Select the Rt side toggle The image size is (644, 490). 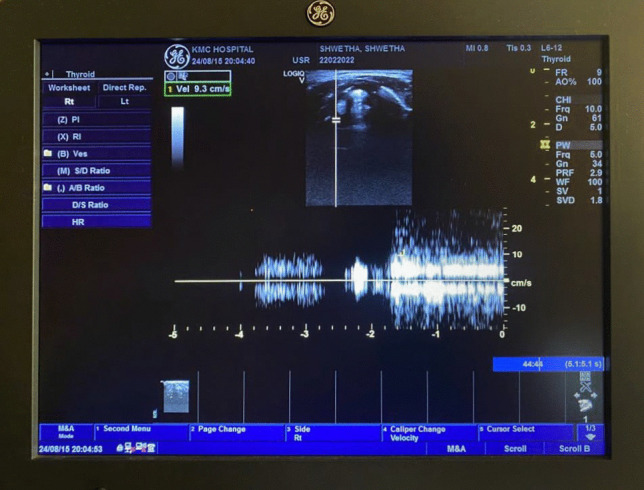69,102
